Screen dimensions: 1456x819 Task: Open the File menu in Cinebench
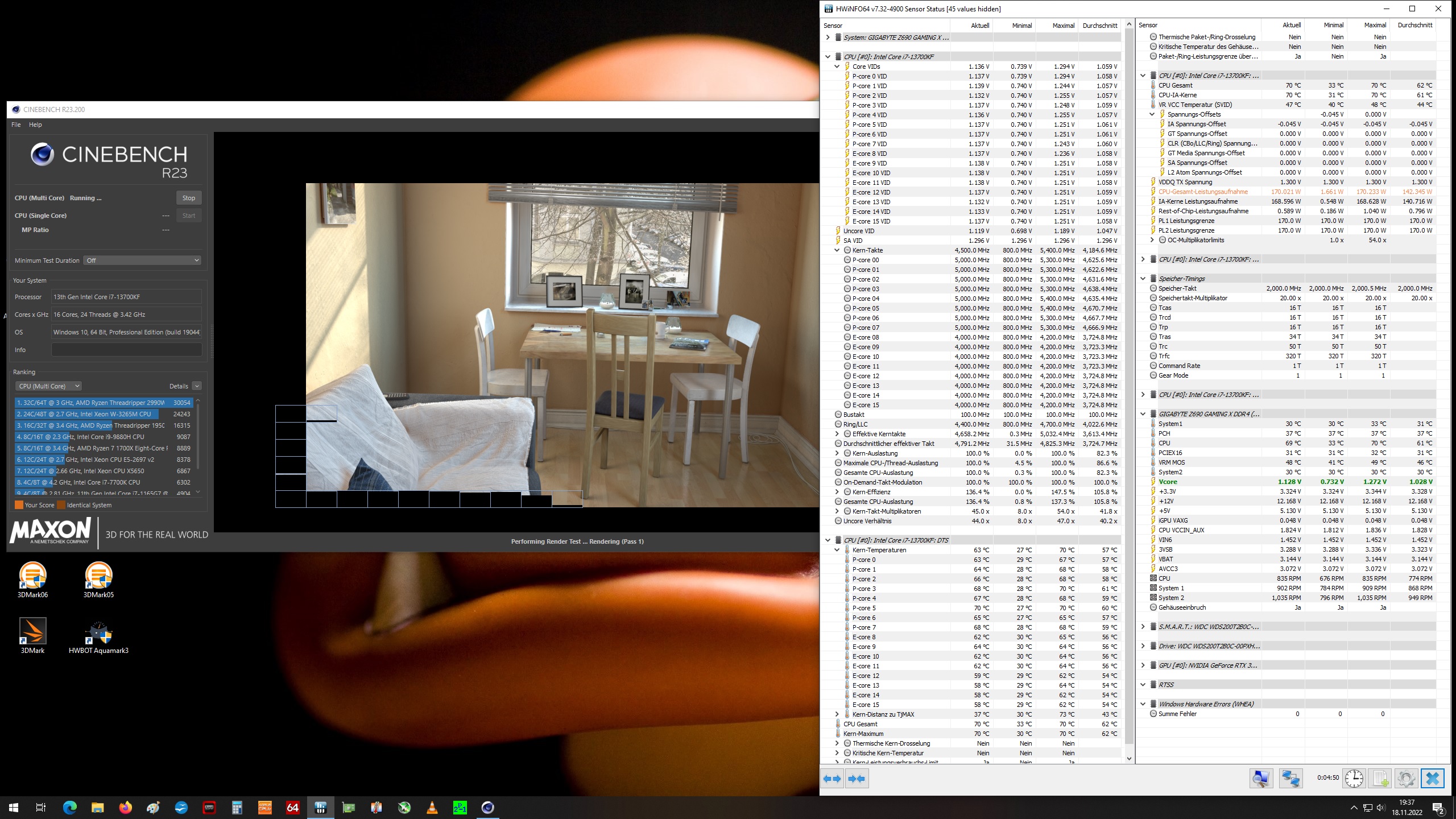16,125
